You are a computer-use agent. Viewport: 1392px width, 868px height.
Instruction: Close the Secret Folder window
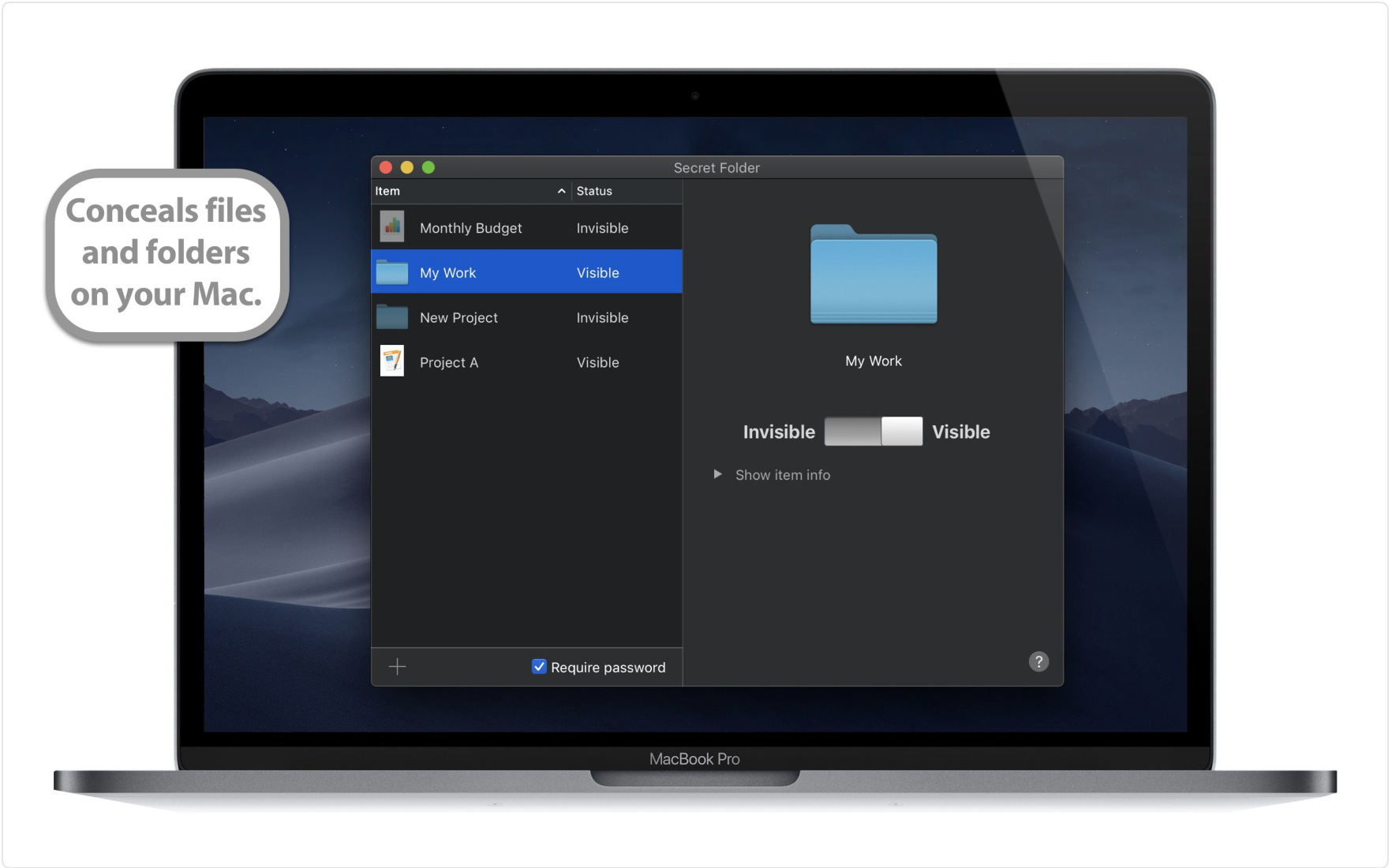point(386,167)
